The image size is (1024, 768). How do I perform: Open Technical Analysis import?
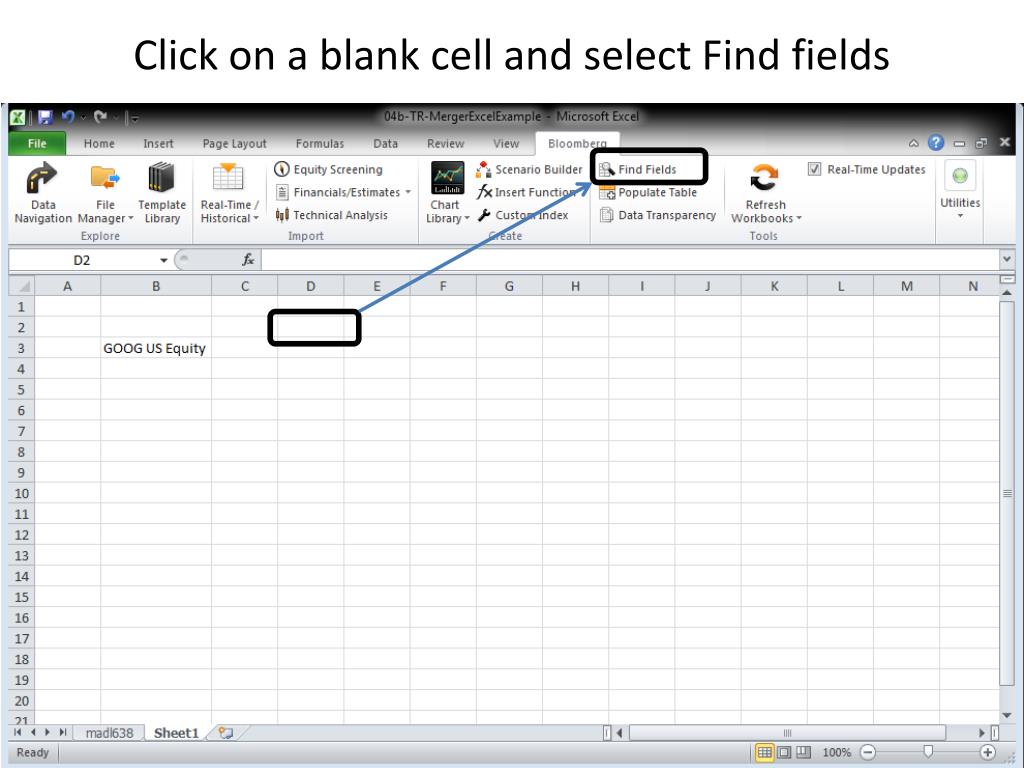click(x=331, y=215)
